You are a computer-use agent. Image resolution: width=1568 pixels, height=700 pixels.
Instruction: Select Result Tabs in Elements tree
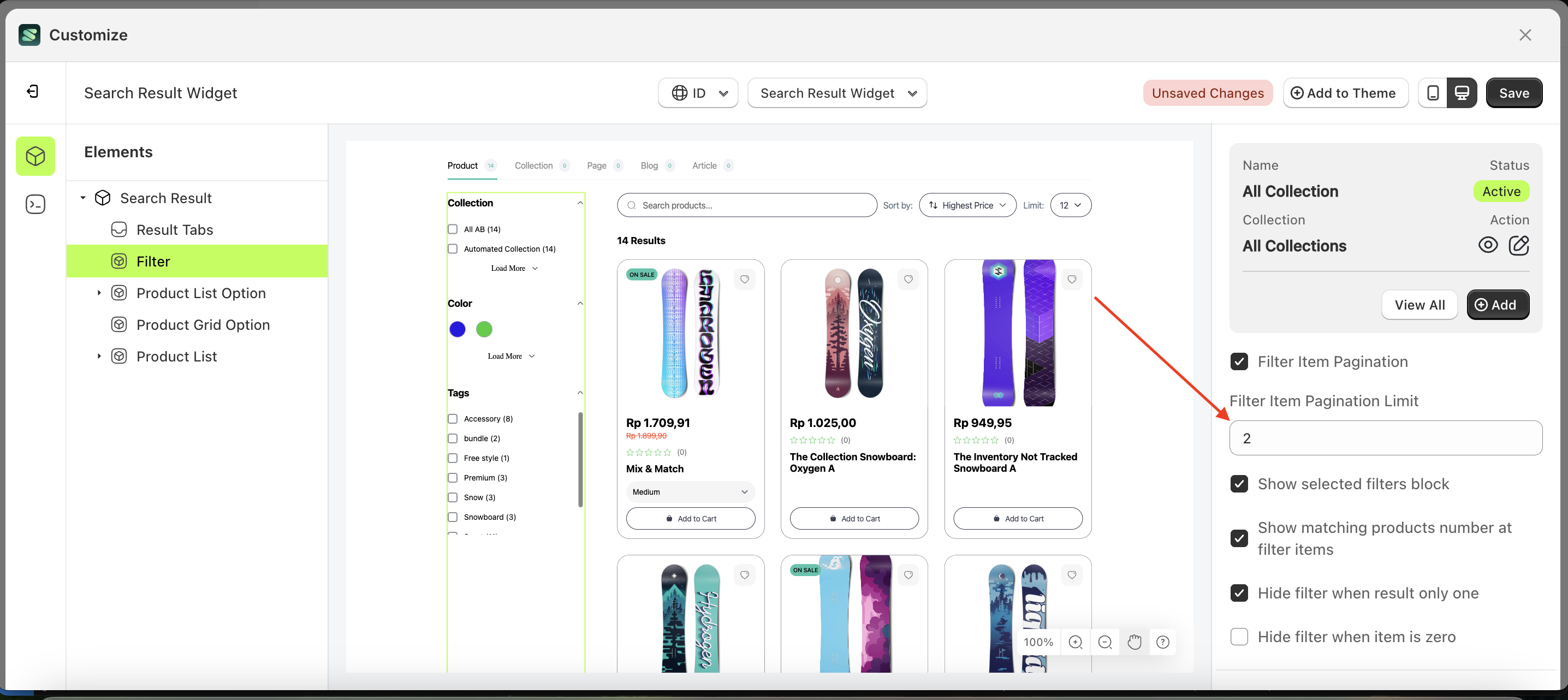tap(175, 229)
